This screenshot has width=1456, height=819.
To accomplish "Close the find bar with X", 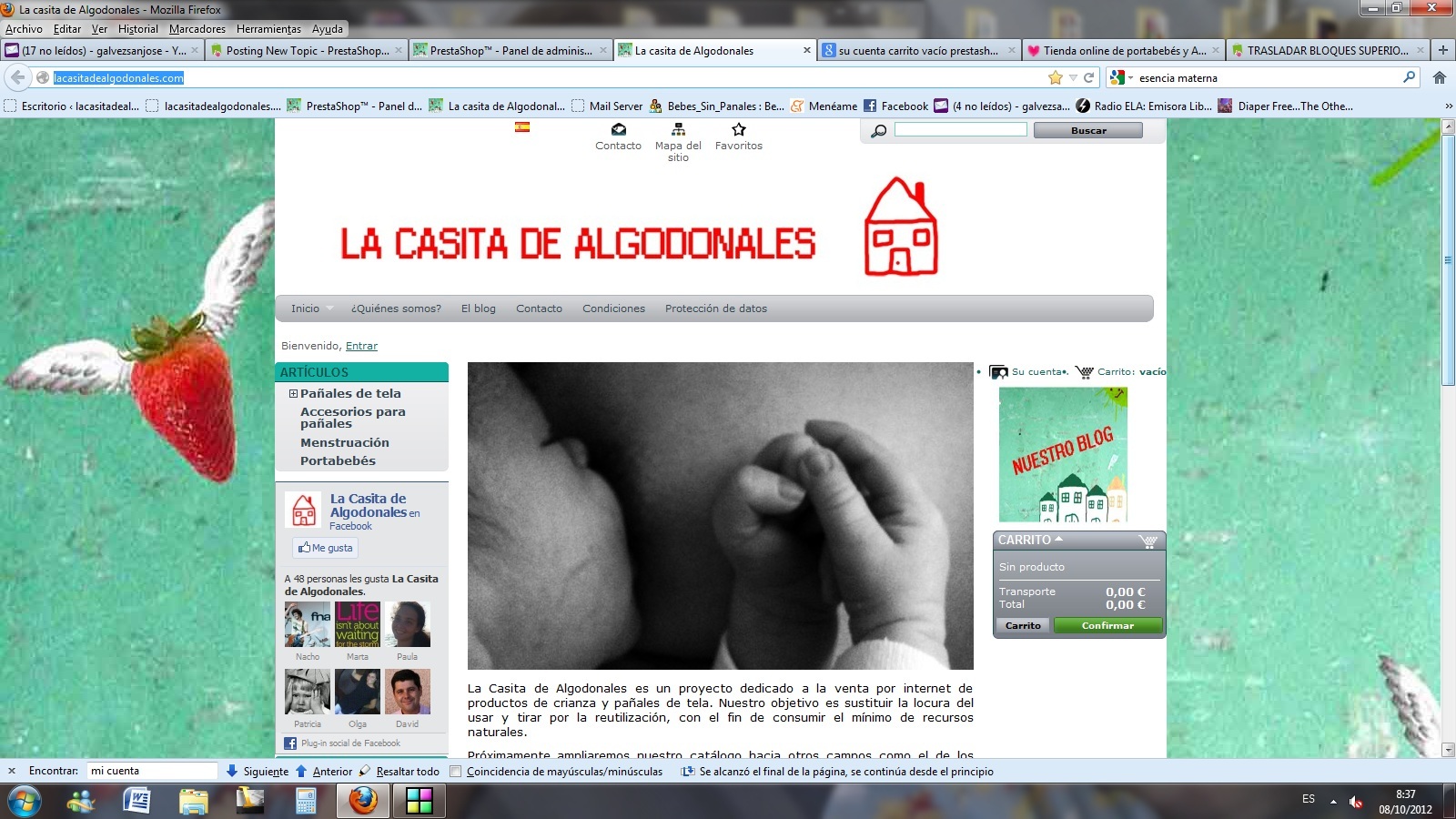I will (12, 771).
